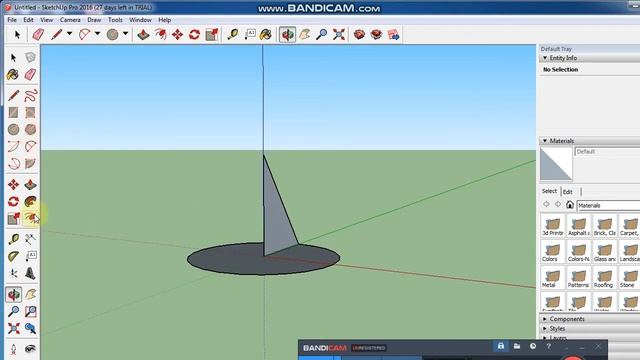
Task: Open the Shapes tool dropdown arrow
Action: click(x=125, y=34)
